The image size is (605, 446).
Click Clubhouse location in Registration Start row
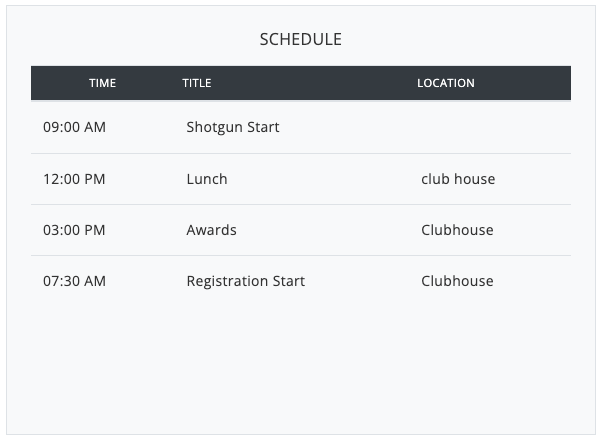click(457, 281)
